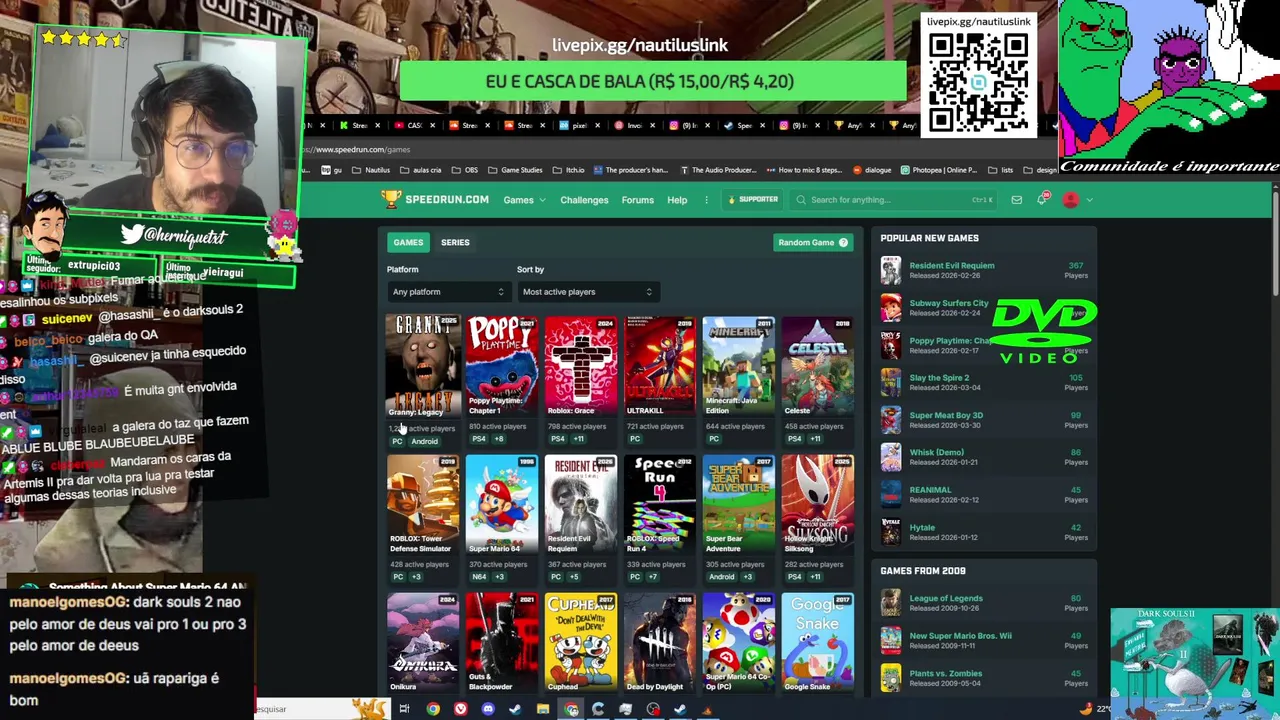The width and height of the screenshot is (1280, 720).
Task: Open Forums in the navigation bar
Action: pyautogui.click(x=637, y=200)
